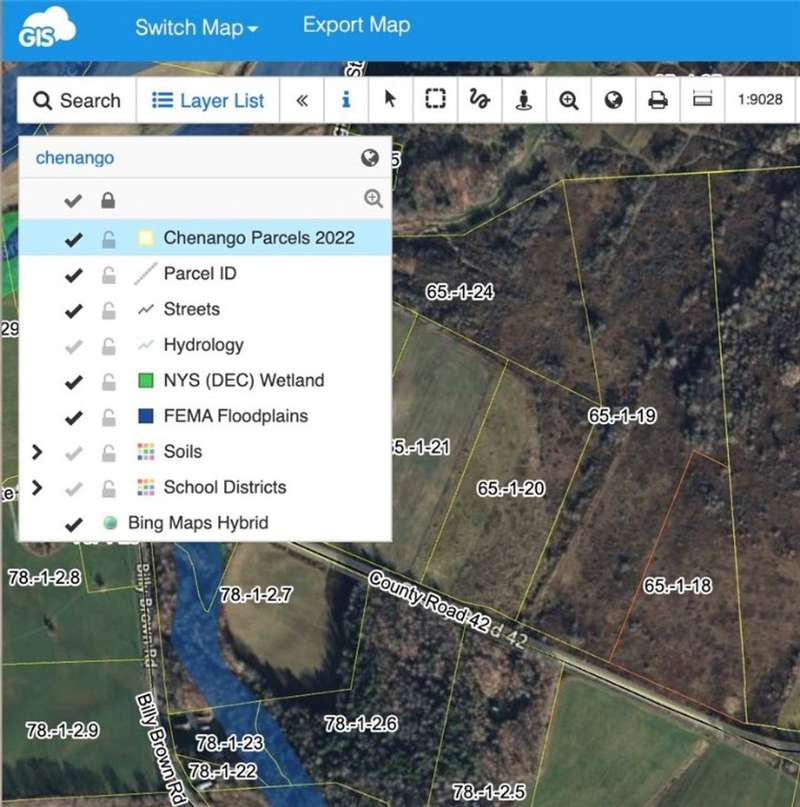Open the Switch Map dropdown

click(196, 28)
